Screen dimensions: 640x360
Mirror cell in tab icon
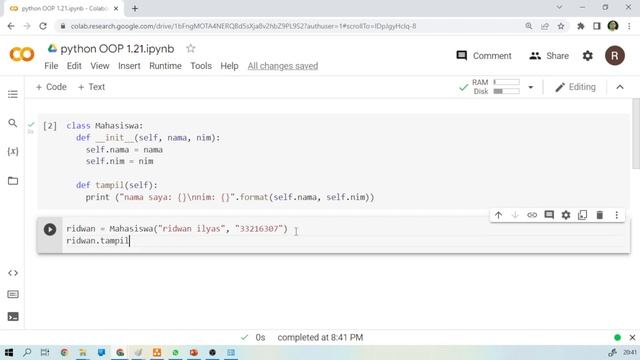(x=582, y=215)
